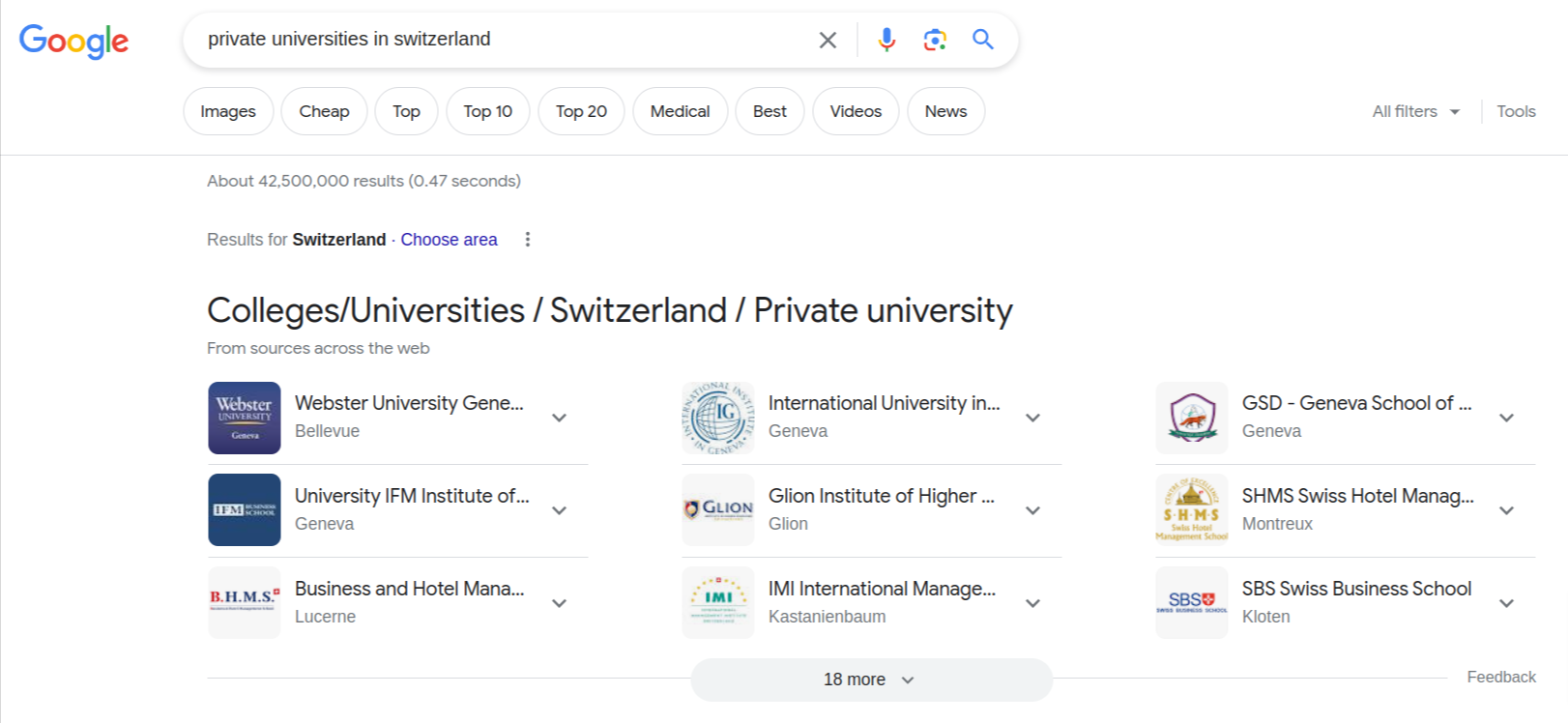Screen dimensions: 1568x723
Task: Click the IFM Business School logo
Action: (245, 510)
